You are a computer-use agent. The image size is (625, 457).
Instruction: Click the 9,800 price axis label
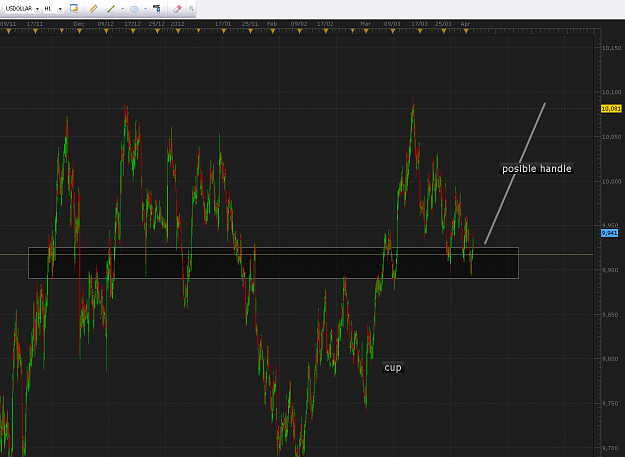click(610, 359)
